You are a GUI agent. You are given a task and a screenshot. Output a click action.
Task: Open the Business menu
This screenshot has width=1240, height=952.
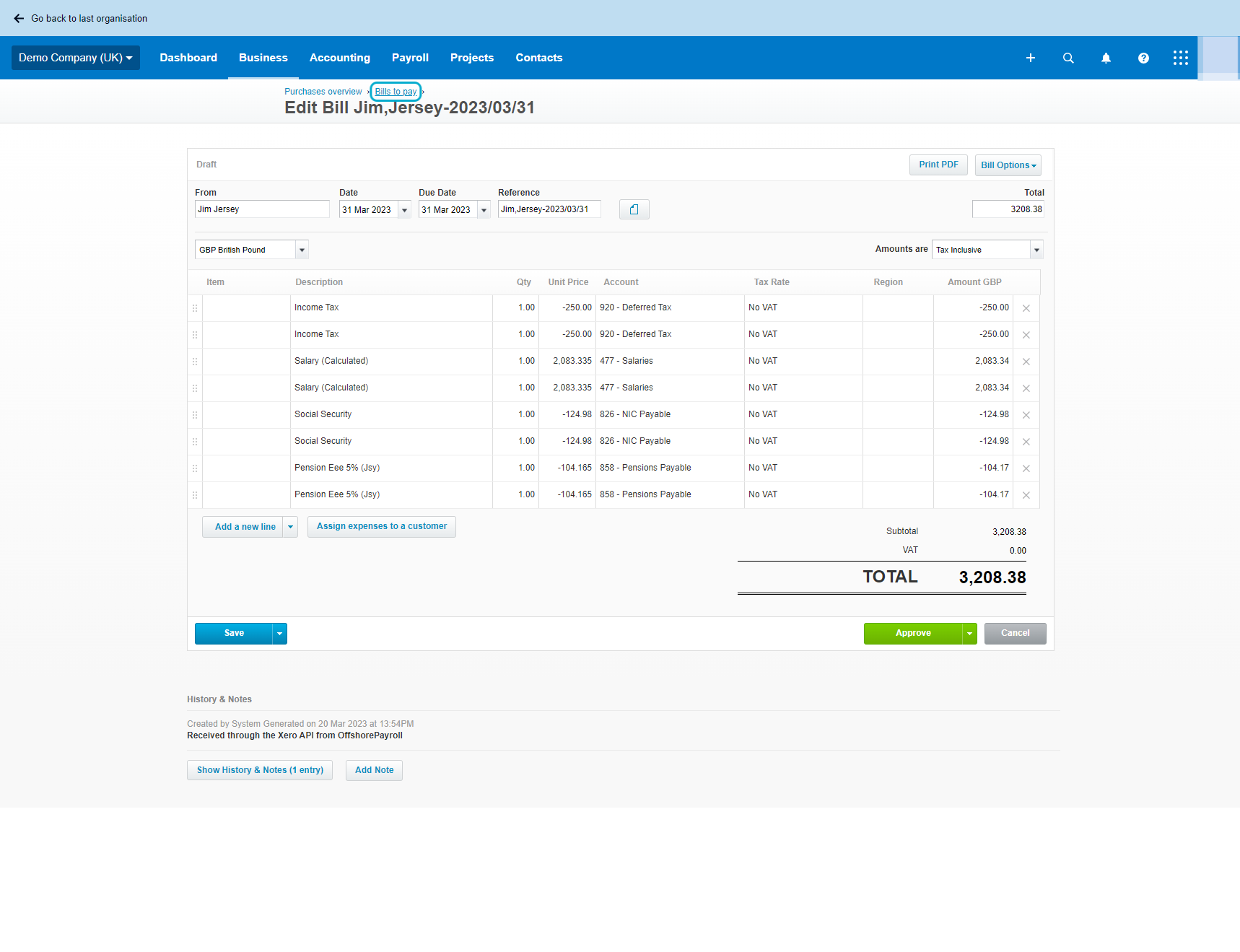(263, 58)
